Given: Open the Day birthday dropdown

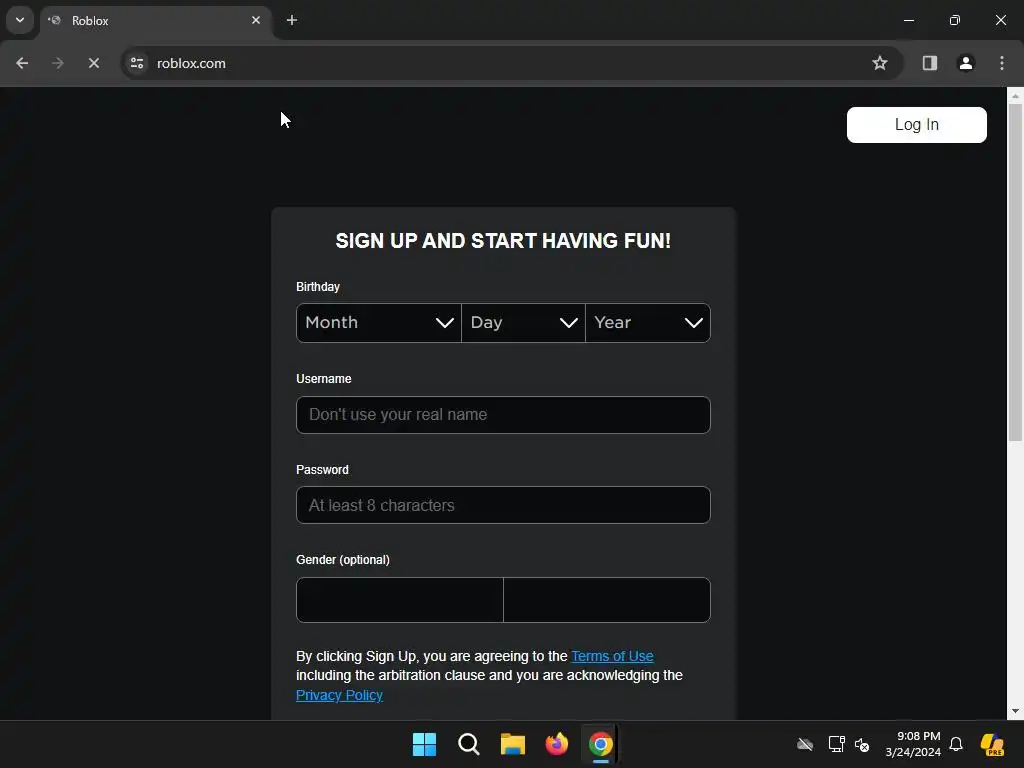Looking at the screenshot, I should pyautogui.click(x=523, y=323).
